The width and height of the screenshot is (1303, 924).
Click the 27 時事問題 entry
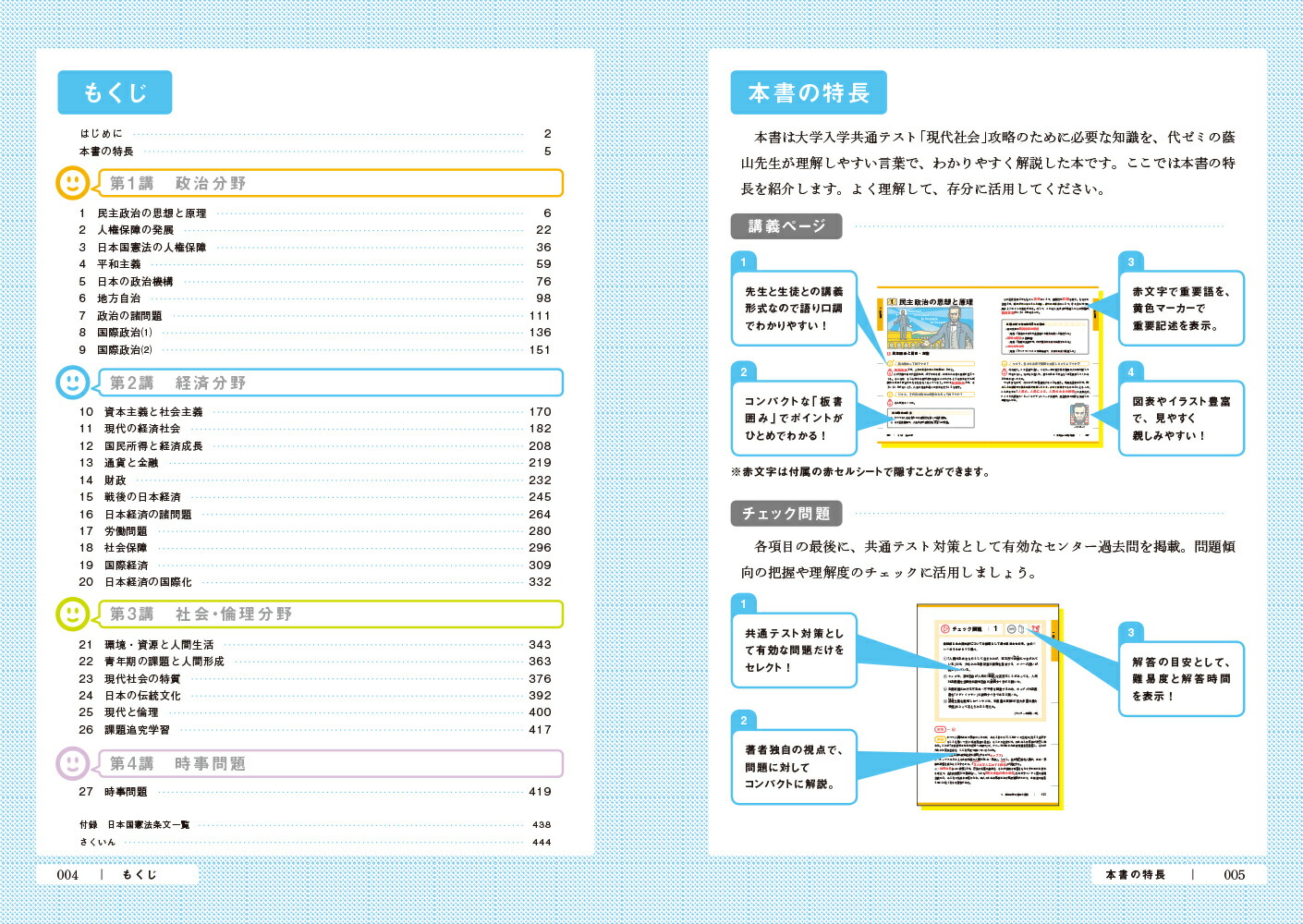pyautogui.click(x=315, y=792)
